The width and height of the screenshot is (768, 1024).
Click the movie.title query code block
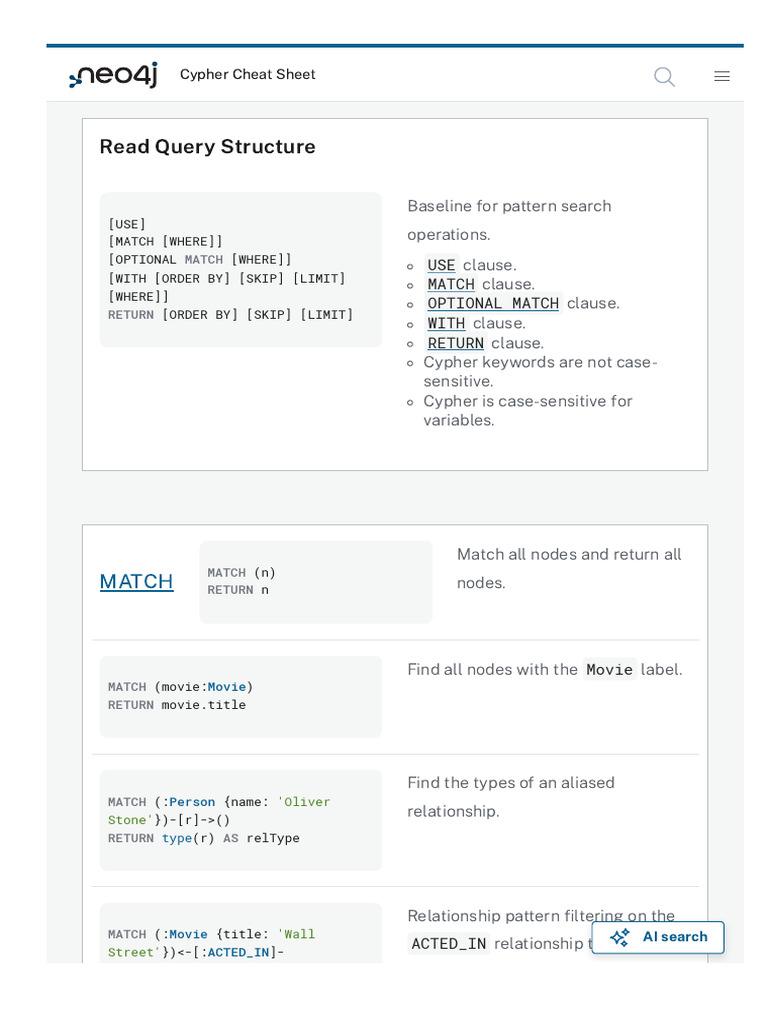click(240, 696)
